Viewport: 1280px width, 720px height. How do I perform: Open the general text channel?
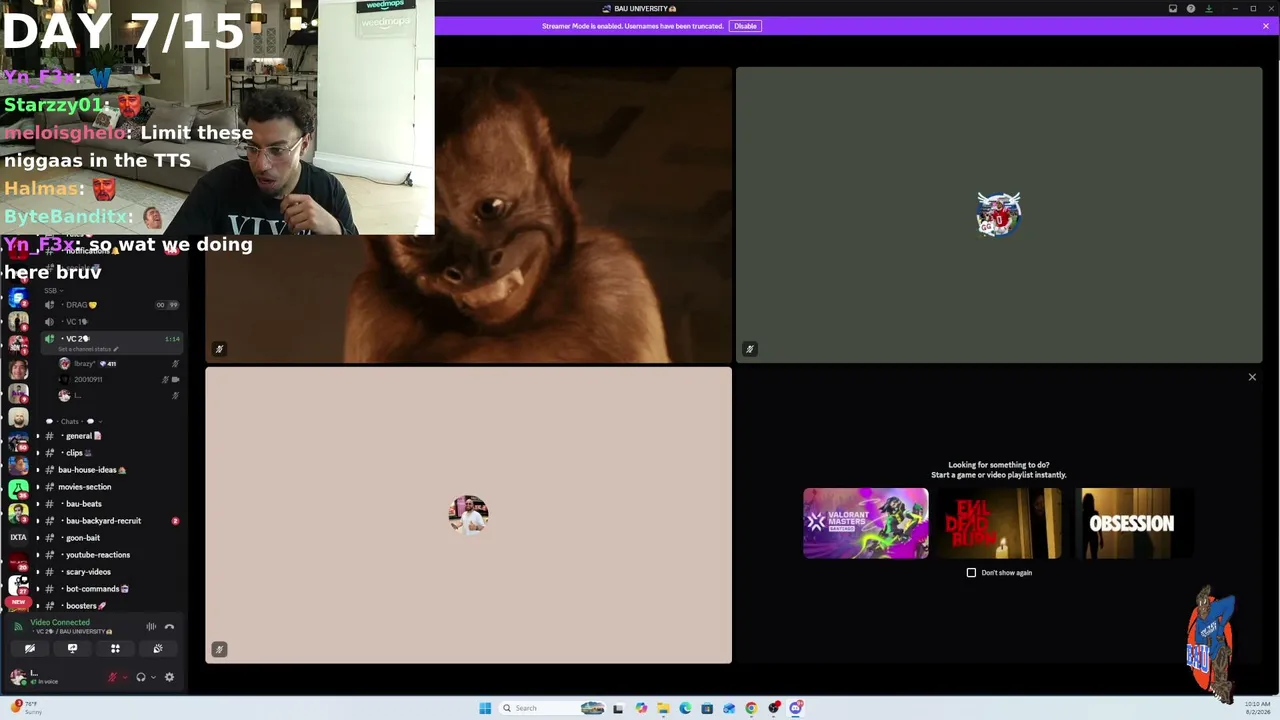(x=110, y=436)
